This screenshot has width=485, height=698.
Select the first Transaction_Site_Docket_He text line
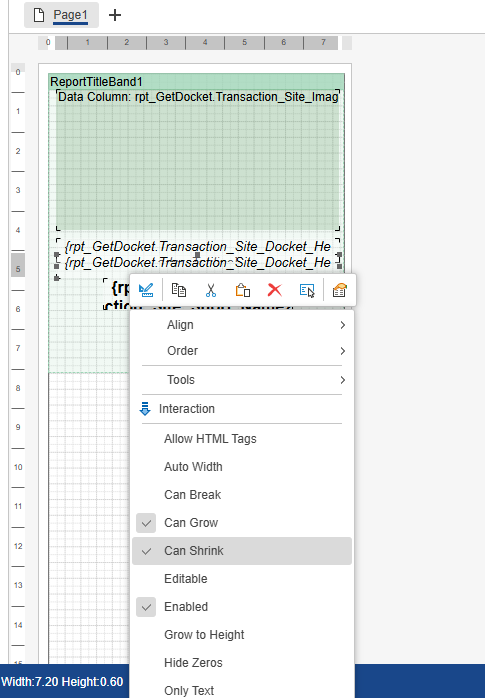point(198,247)
